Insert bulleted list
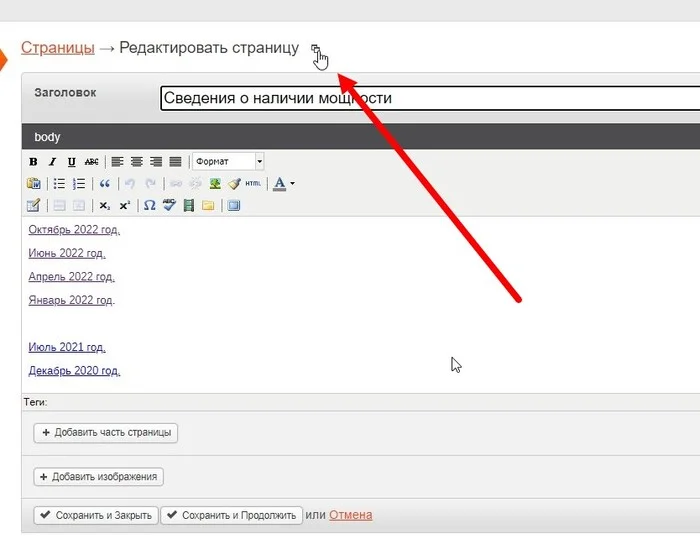The width and height of the screenshot is (700, 539). (x=59, y=184)
